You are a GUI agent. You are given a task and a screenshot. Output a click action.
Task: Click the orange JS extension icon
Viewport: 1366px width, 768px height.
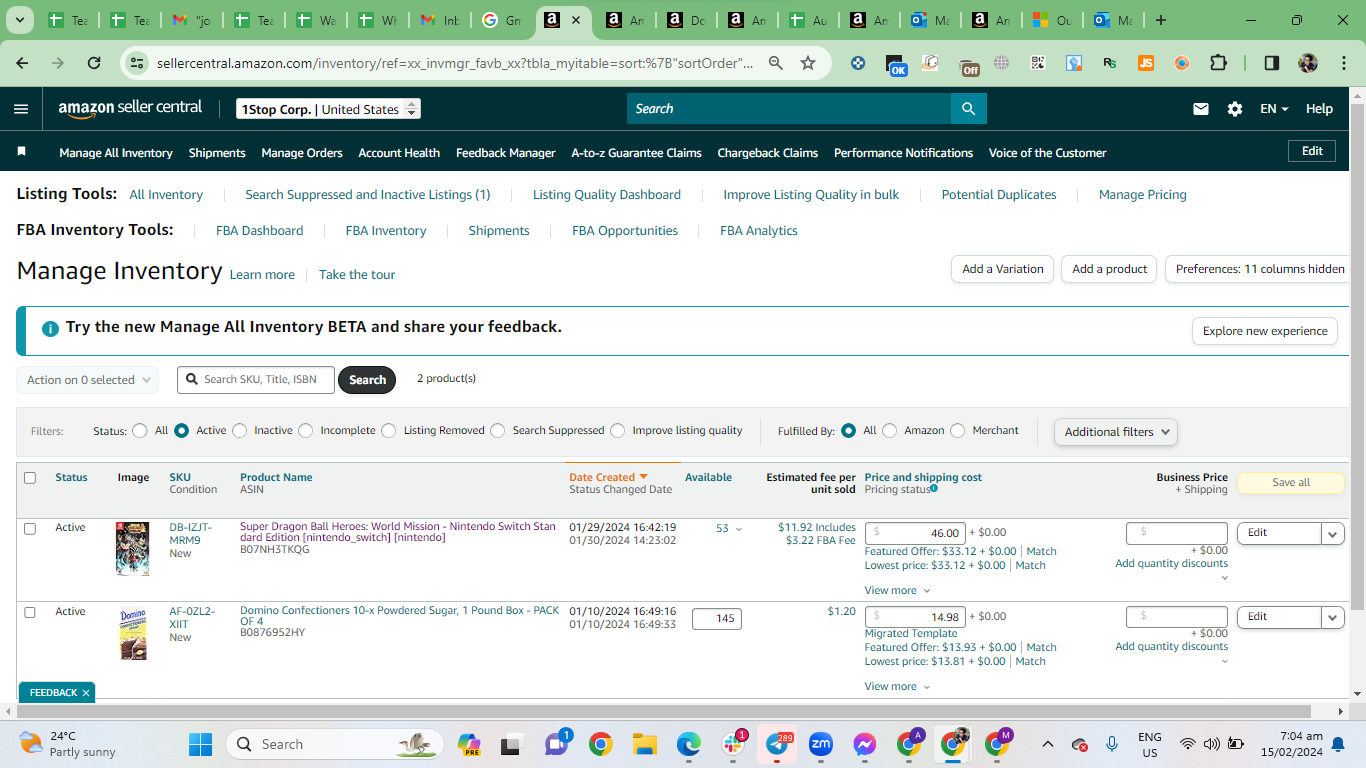tap(1146, 63)
